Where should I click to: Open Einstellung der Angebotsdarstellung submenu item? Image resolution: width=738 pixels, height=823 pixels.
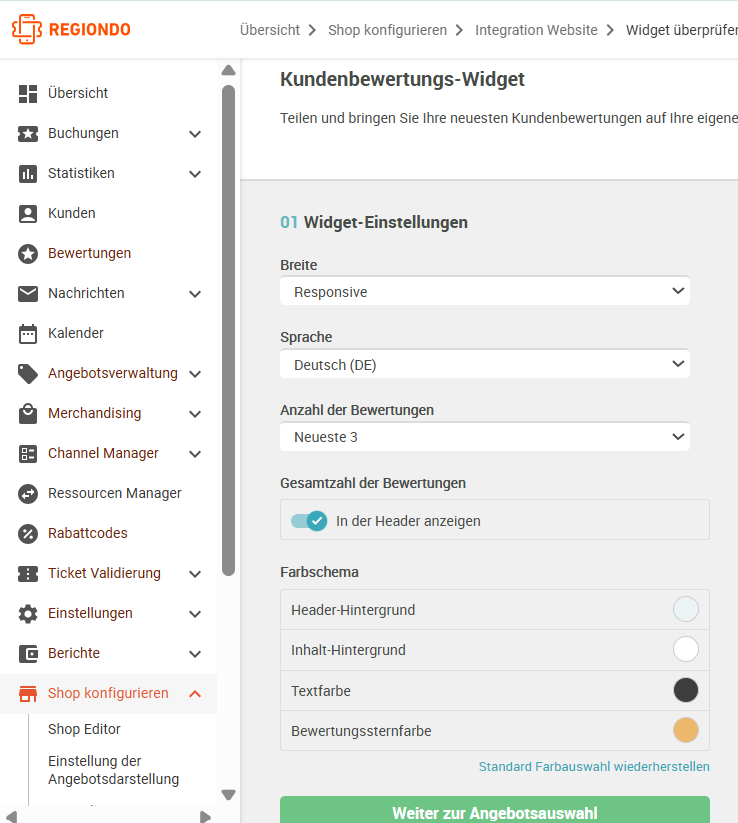click(113, 770)
